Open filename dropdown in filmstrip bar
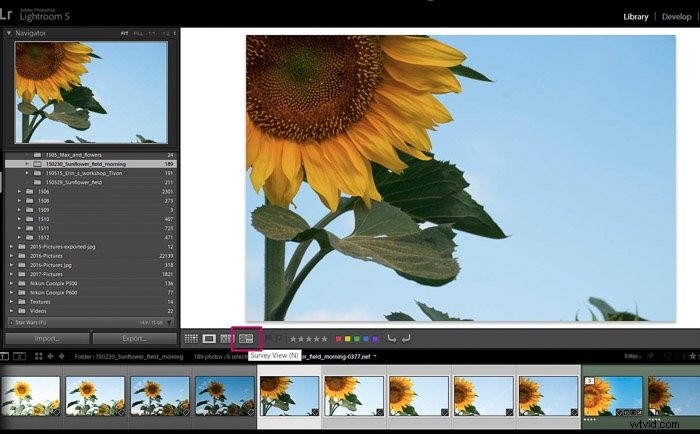The image size is (700, 434). pyautogui.click(x=375, y=356)
